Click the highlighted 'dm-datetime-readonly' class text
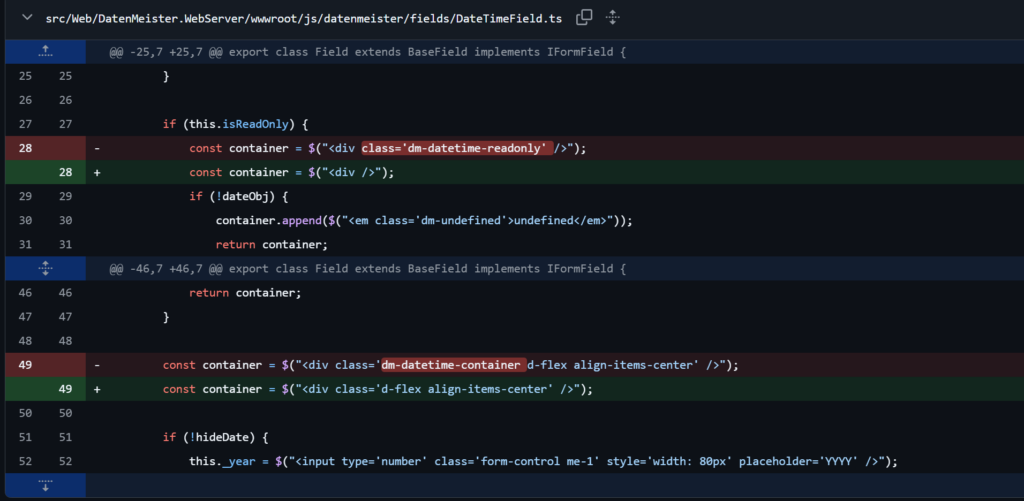The height and width of the screenshot is (501, 1024). click(x=456, y=148)
